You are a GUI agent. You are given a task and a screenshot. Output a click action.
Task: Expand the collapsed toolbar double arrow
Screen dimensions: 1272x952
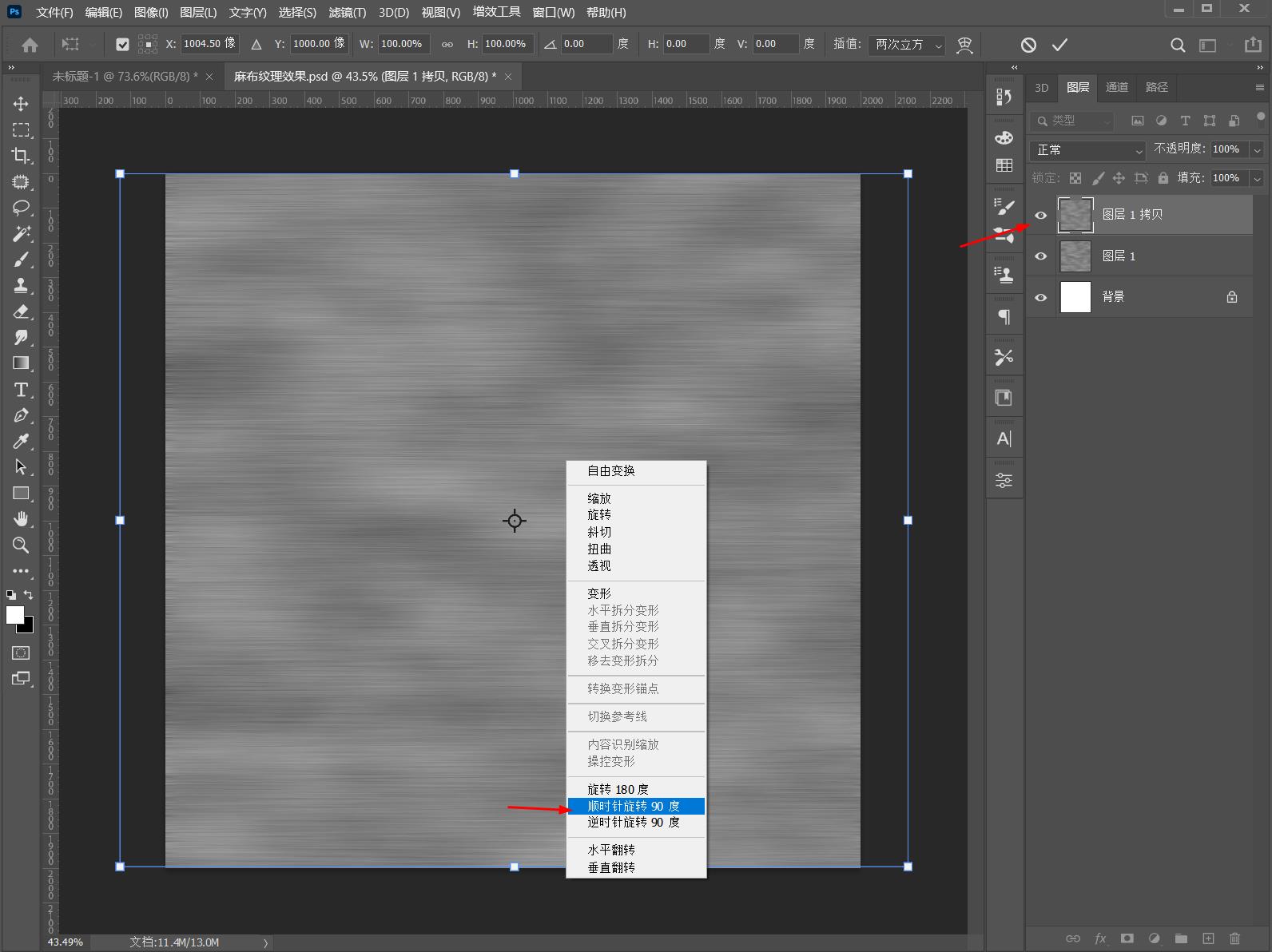pyautogui.click(x=11, y=68)
